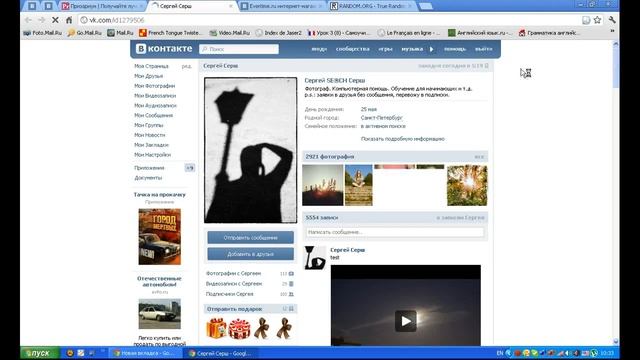Select the orange gift box present

216,328
